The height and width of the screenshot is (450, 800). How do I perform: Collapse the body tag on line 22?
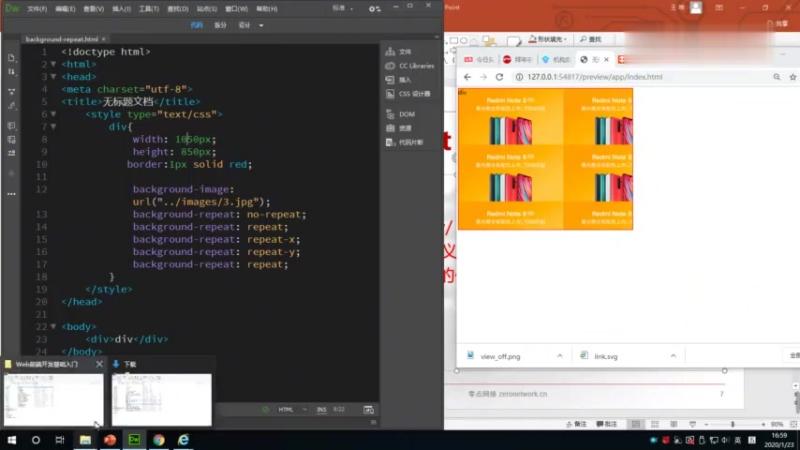[x=53, y=327]
